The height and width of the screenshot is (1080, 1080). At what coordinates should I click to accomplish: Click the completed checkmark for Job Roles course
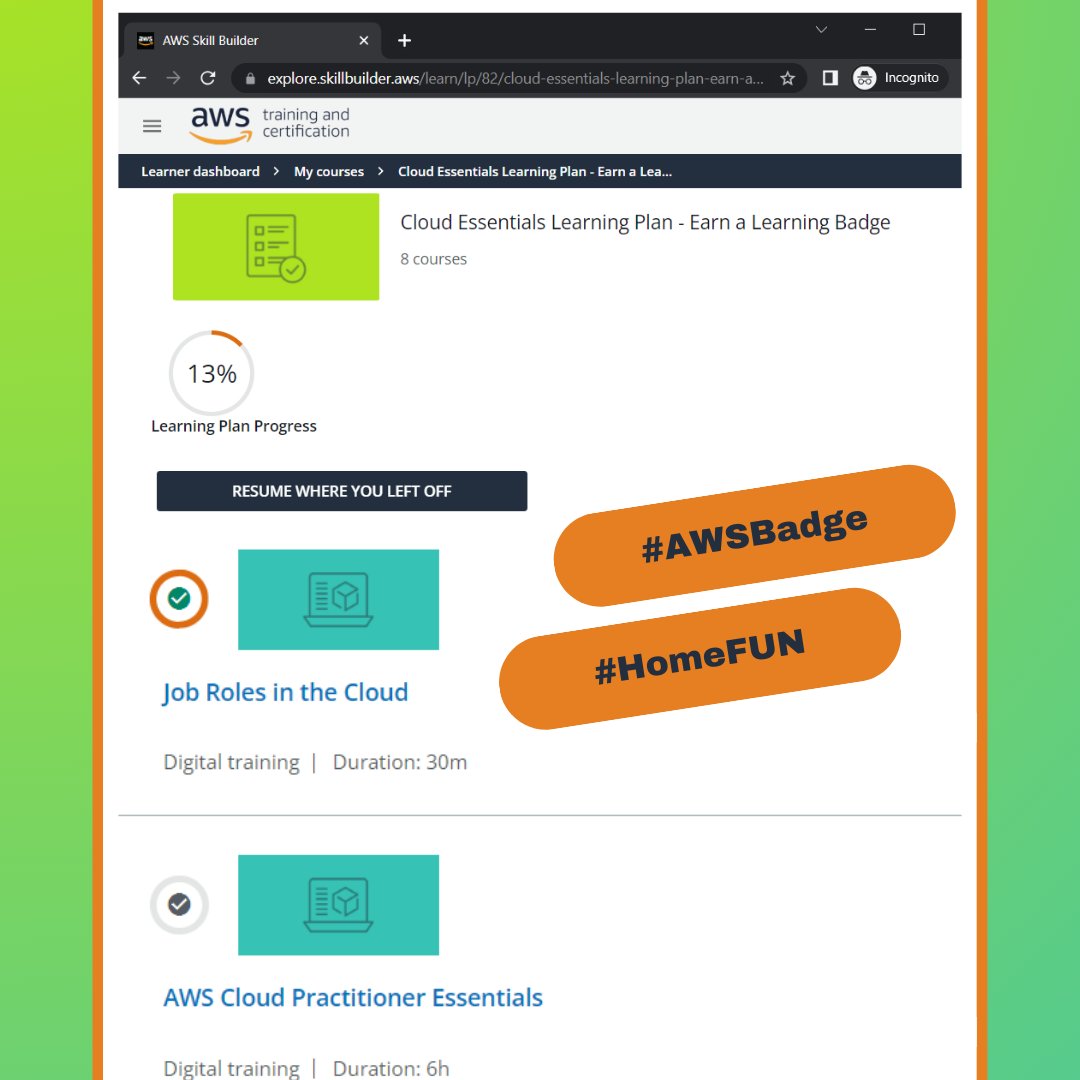tap(179, 599)
